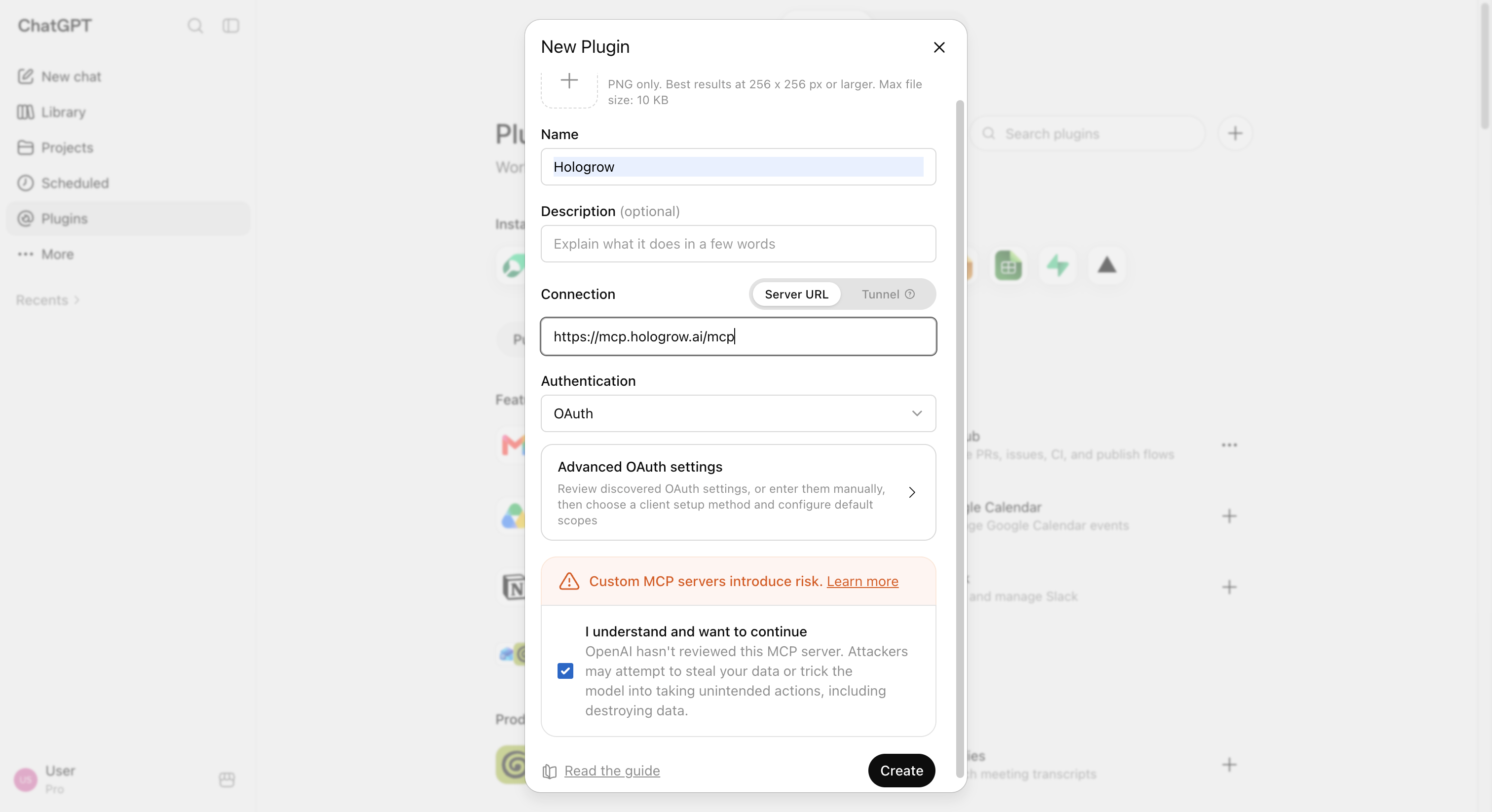The height and width of the screenshot is (812, 1492).
Task: Add the Slack plugin with plus
Action: [x=1229, y=587]
